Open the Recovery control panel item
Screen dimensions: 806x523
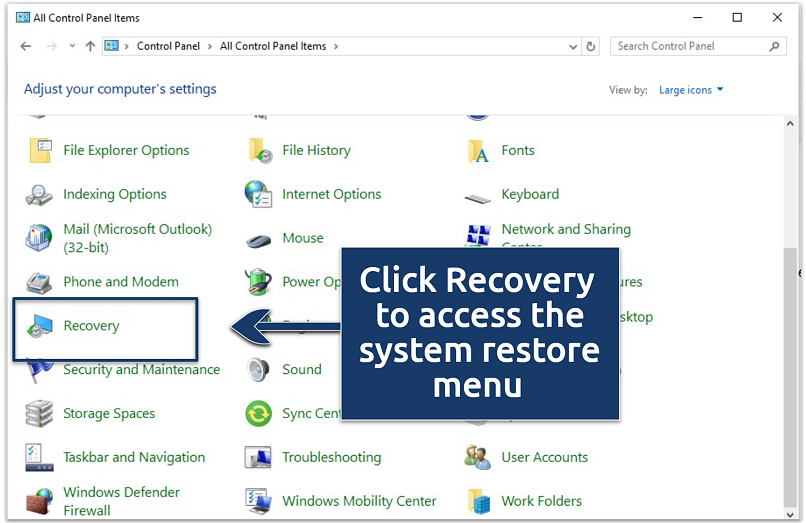(90, 326)
